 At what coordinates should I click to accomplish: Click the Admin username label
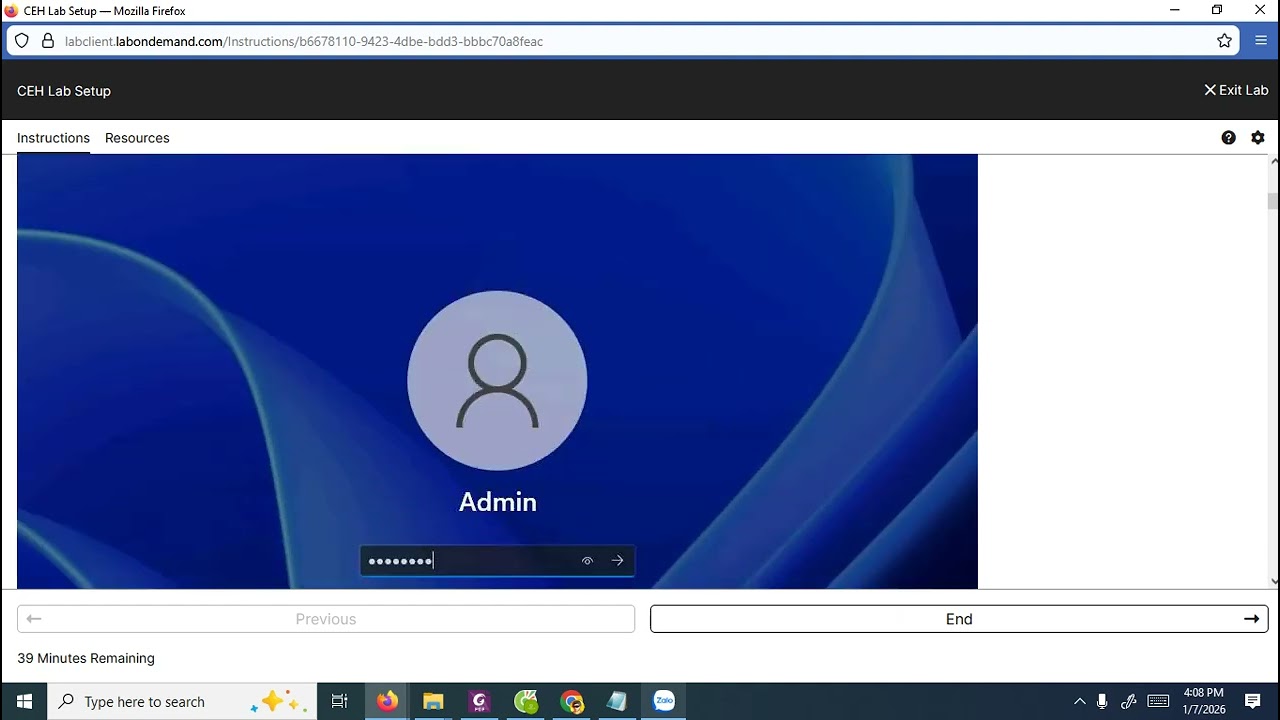[497, 502]
